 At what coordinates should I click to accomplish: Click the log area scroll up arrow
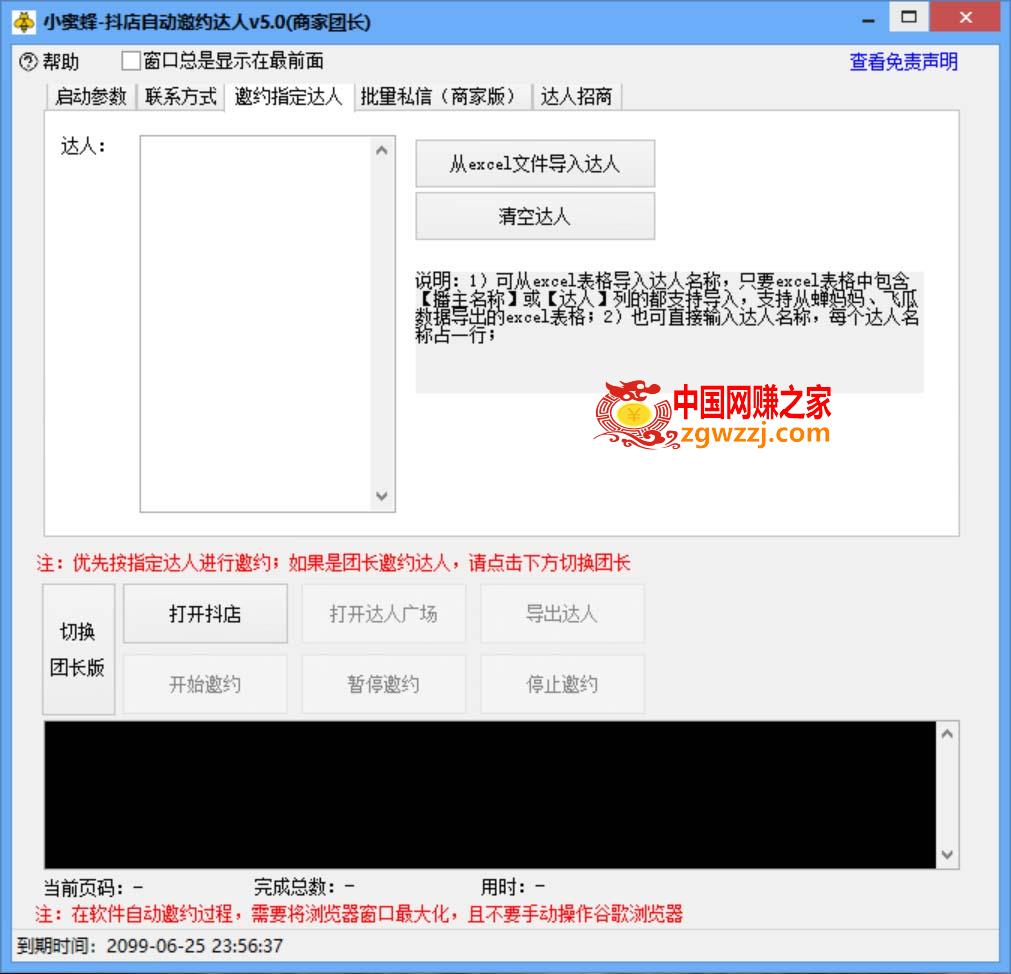point(947,734)
